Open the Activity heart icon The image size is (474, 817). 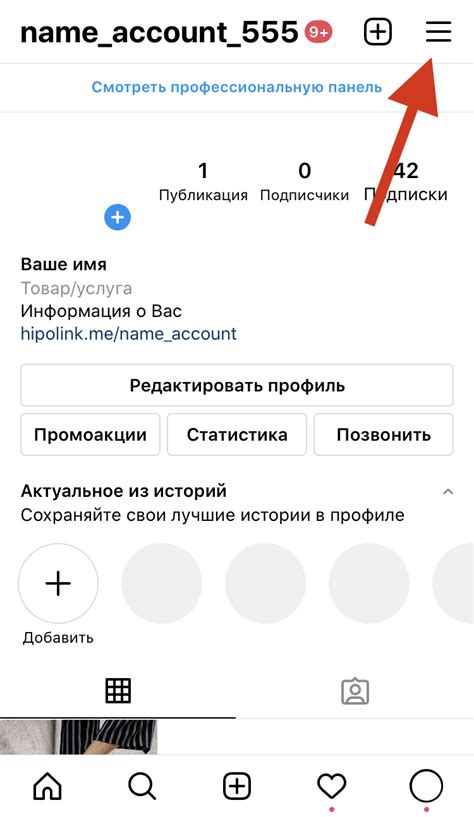[332, 786]
